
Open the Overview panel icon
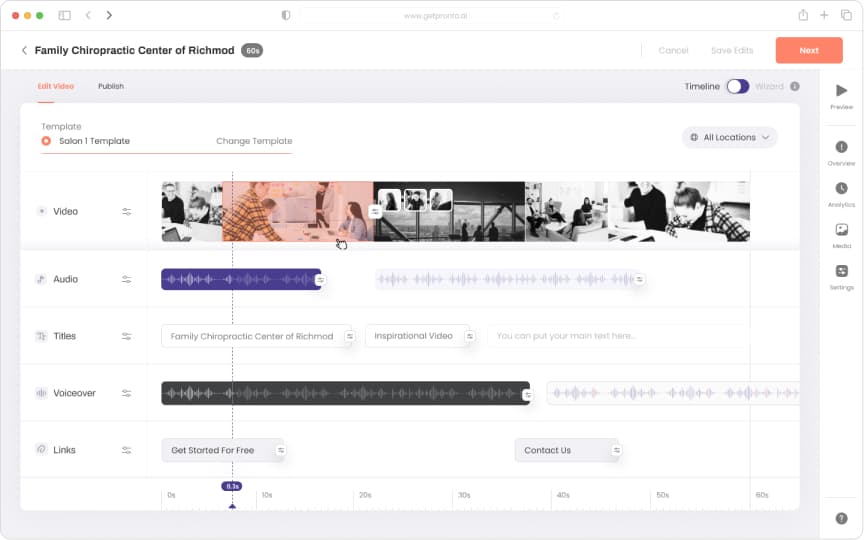(x=841, y=147)
